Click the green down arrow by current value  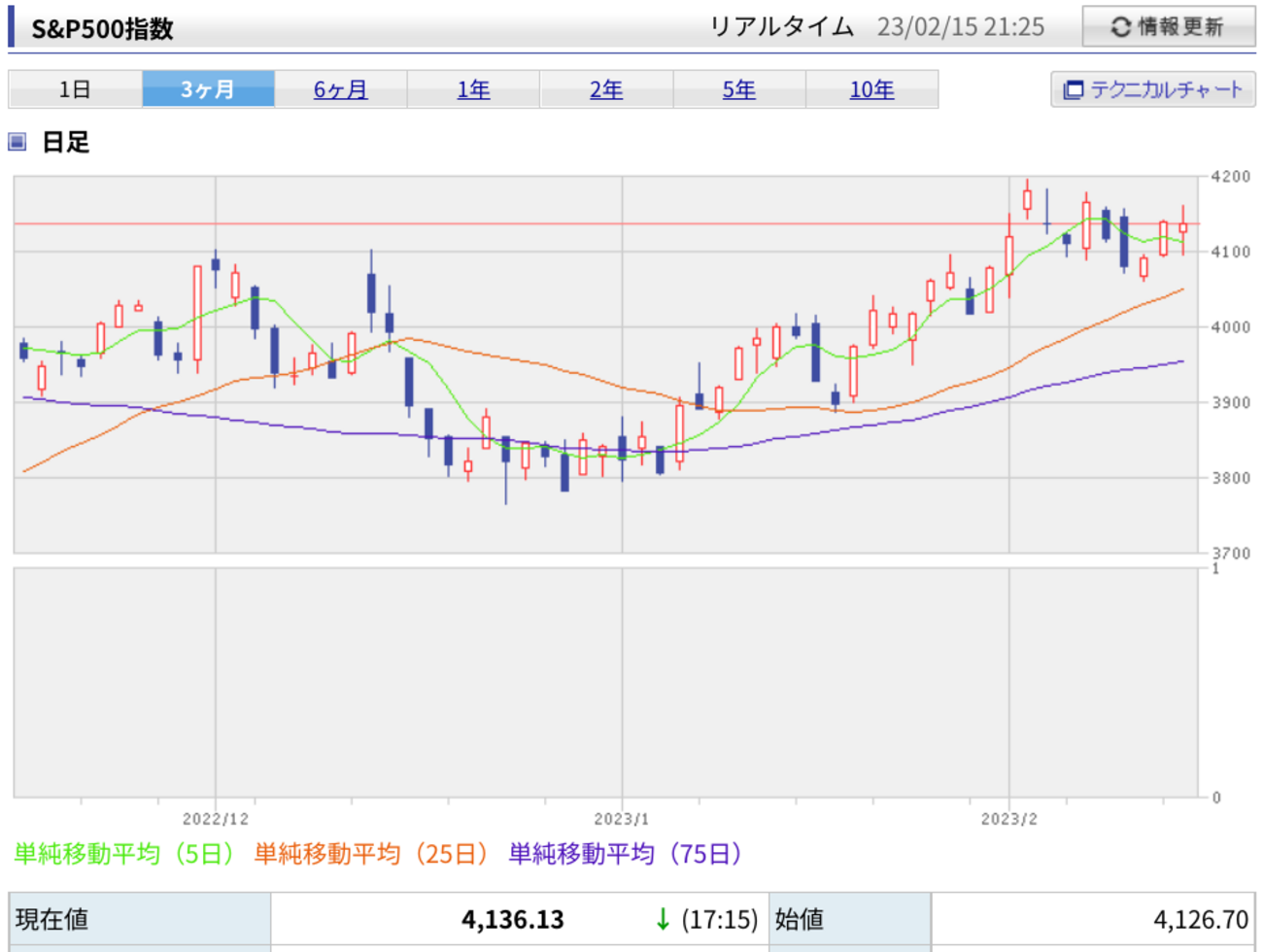pos(663,919)
